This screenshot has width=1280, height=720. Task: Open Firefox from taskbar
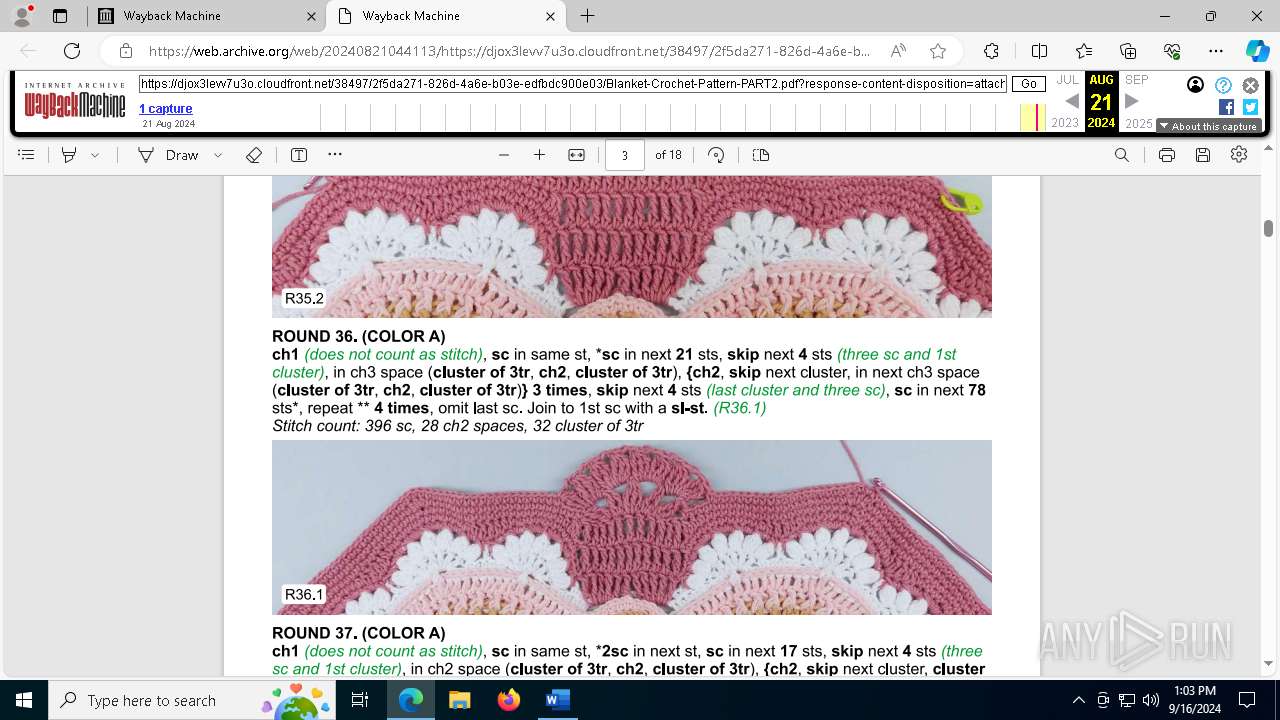[x=508, y=700]
